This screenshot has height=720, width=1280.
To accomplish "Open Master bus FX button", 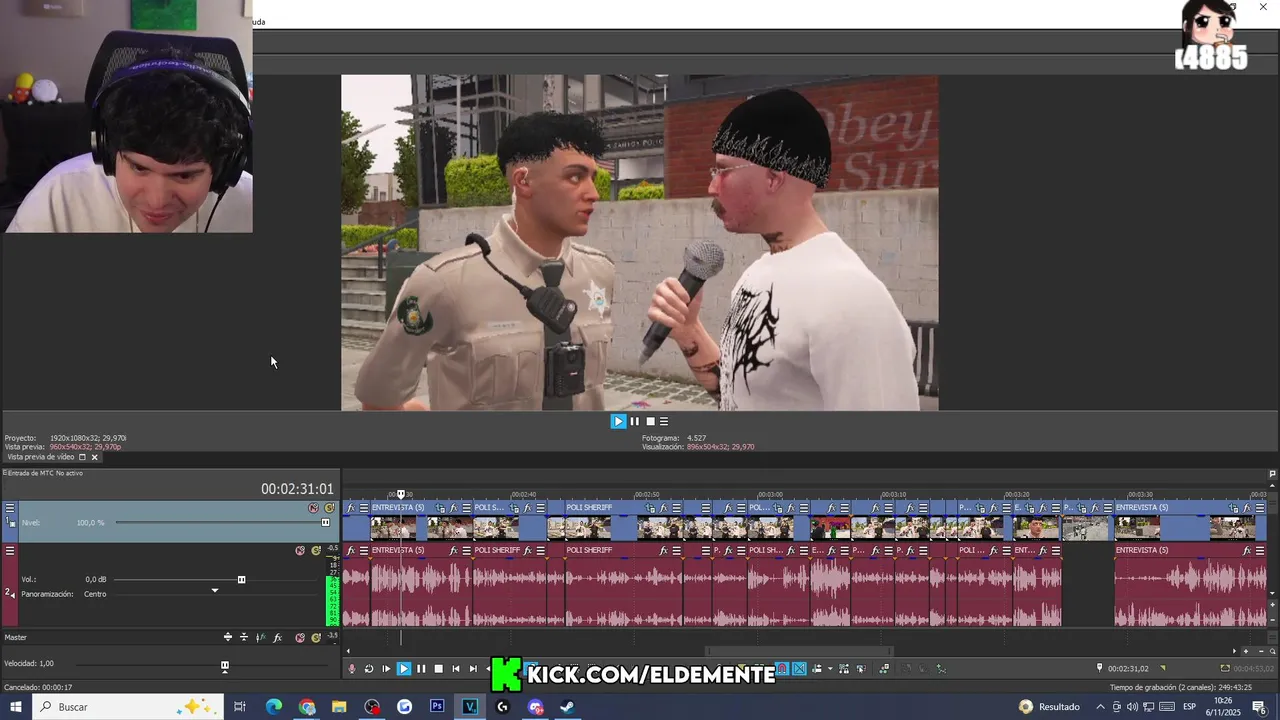I will [278, 637].
